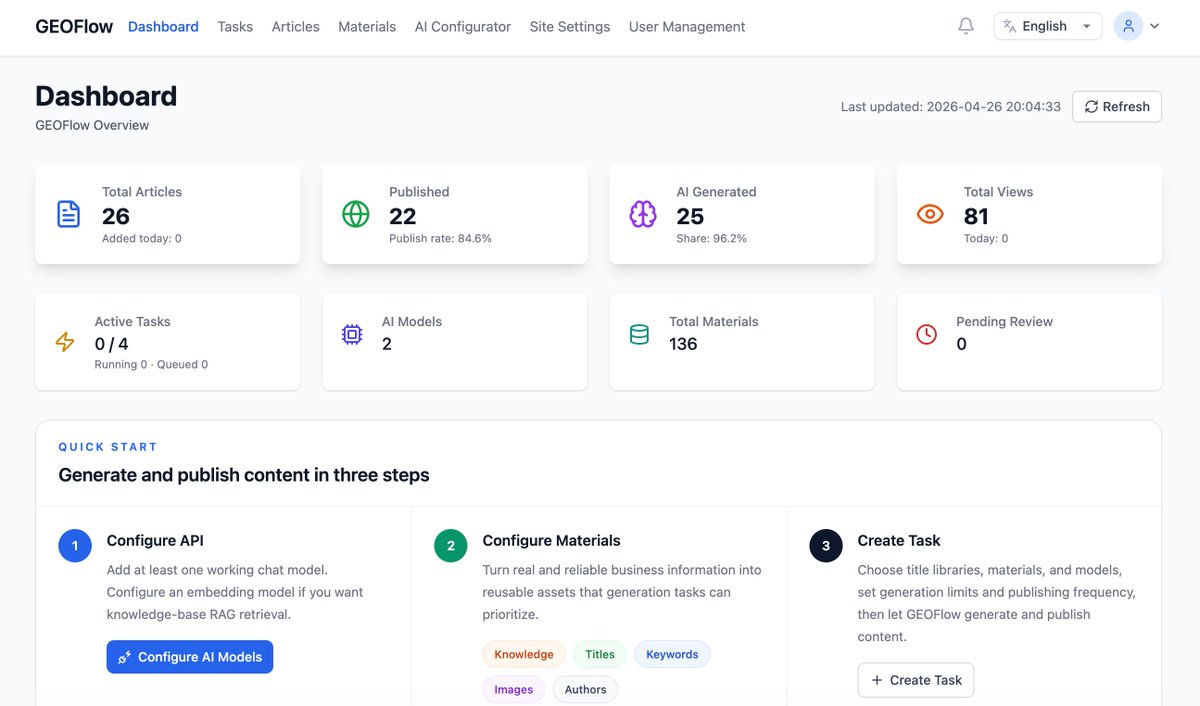Click the Create Task button
The image size is (1200, 706).
(x=916, y=680)
